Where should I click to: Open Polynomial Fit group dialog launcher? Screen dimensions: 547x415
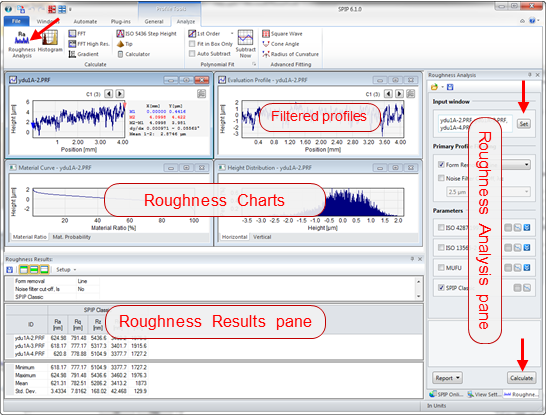click(254, 64)
